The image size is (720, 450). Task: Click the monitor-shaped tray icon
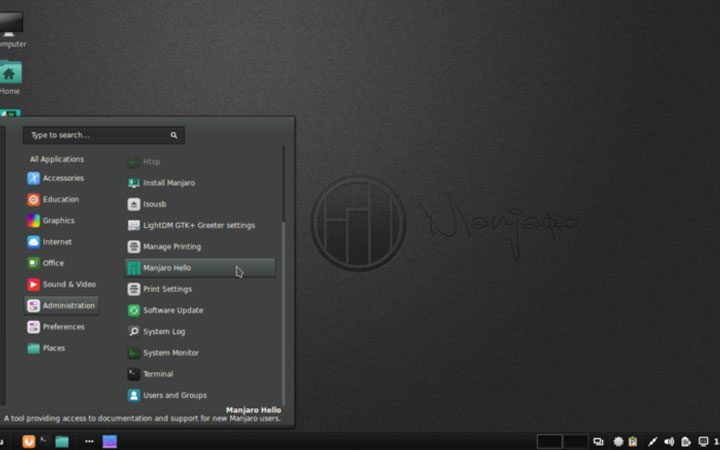click(703, 442)
